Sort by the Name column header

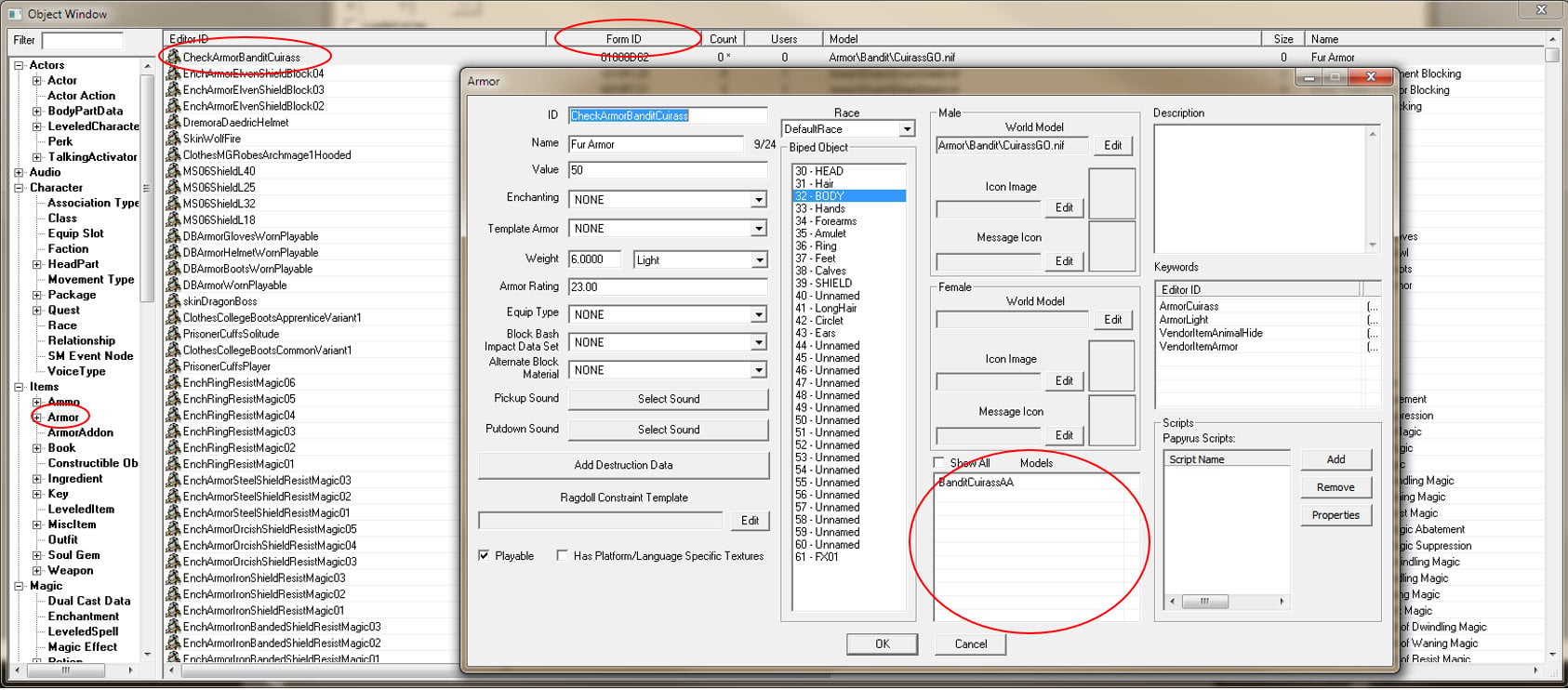1424,39
